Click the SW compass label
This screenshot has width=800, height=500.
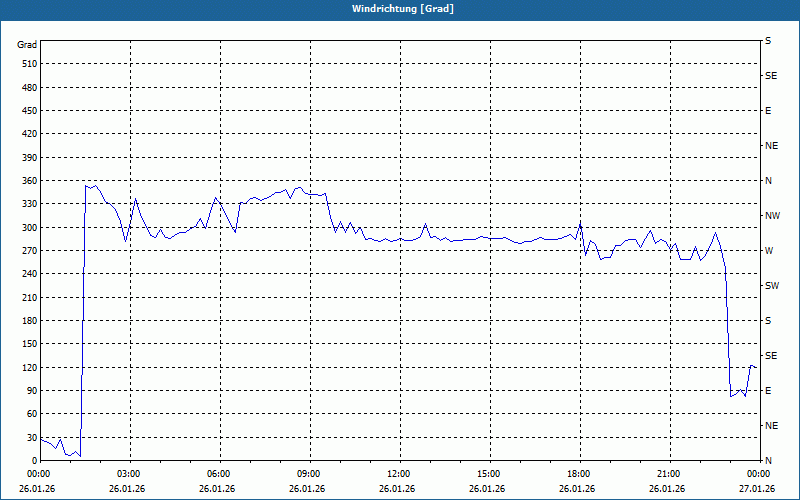pyautogui.click(x=772, y=286)
